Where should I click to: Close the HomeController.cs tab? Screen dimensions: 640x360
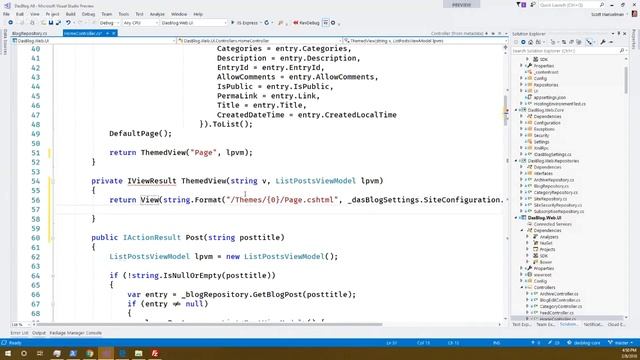tap(114, 33)
